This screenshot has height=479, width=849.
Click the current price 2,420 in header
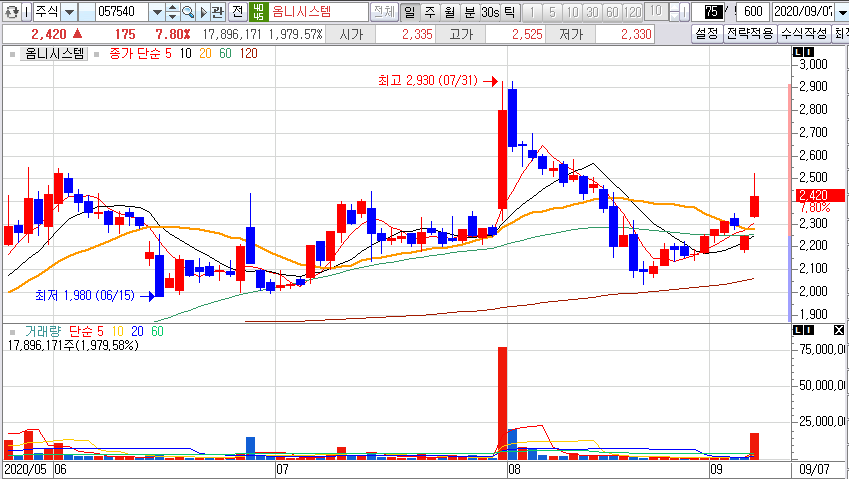[x=49, y=35]
